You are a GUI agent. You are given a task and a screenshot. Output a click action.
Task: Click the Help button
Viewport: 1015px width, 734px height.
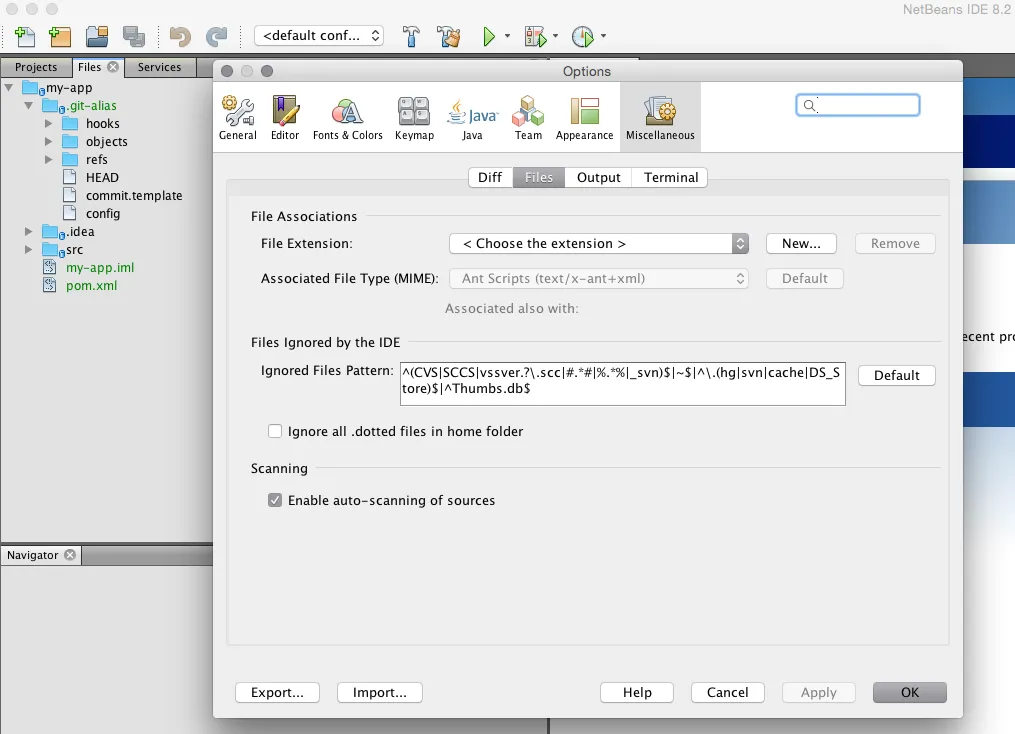(x=637, y=693)
